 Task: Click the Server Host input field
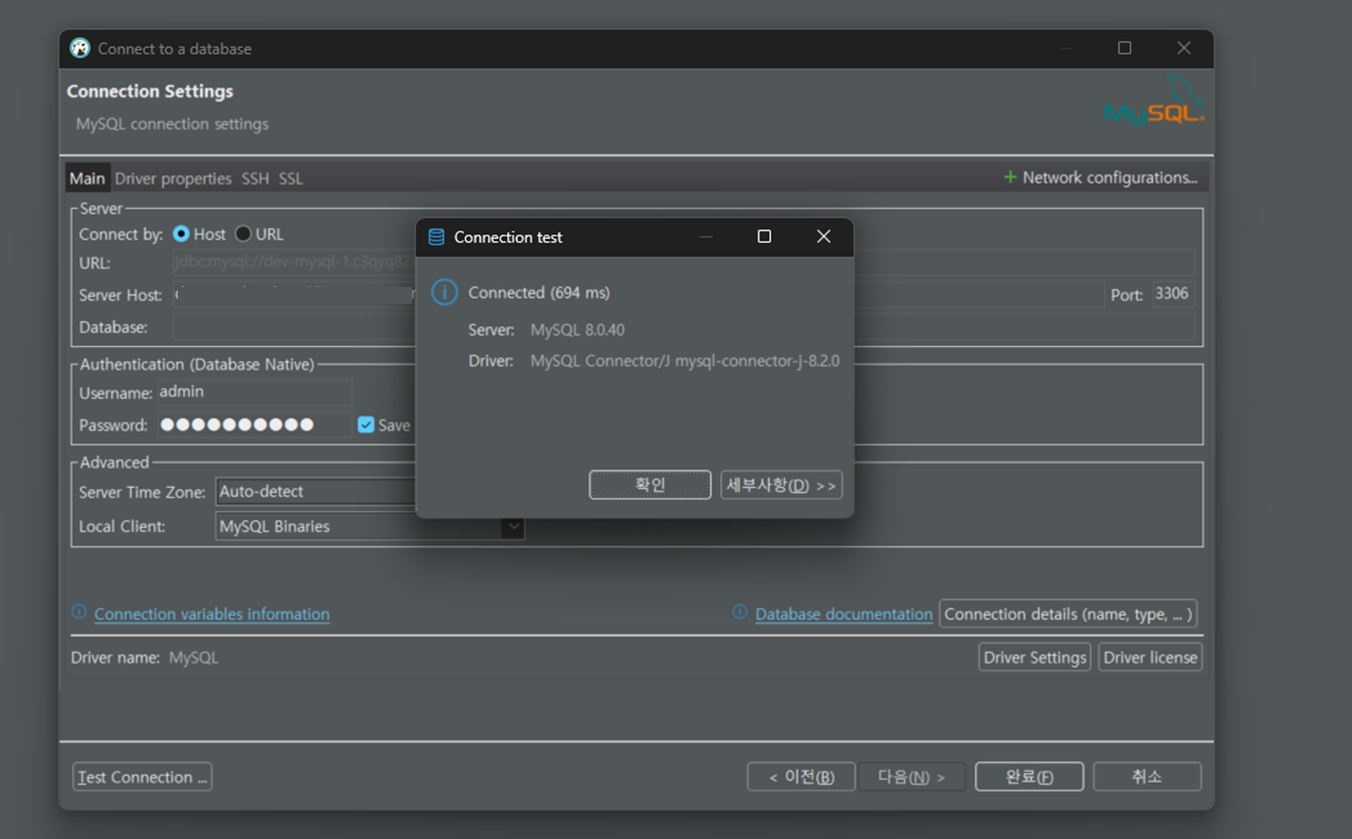[x=638, y=295]
